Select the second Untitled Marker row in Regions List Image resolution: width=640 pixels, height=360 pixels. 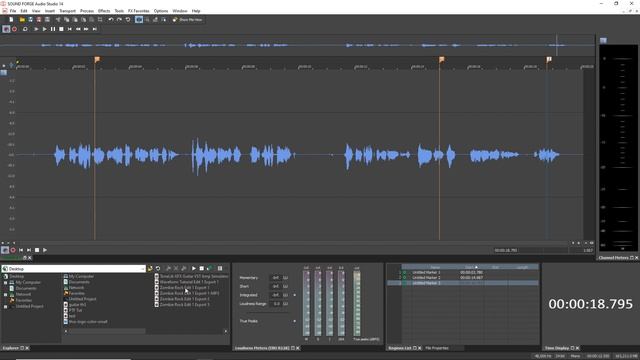tap(462, 278)
